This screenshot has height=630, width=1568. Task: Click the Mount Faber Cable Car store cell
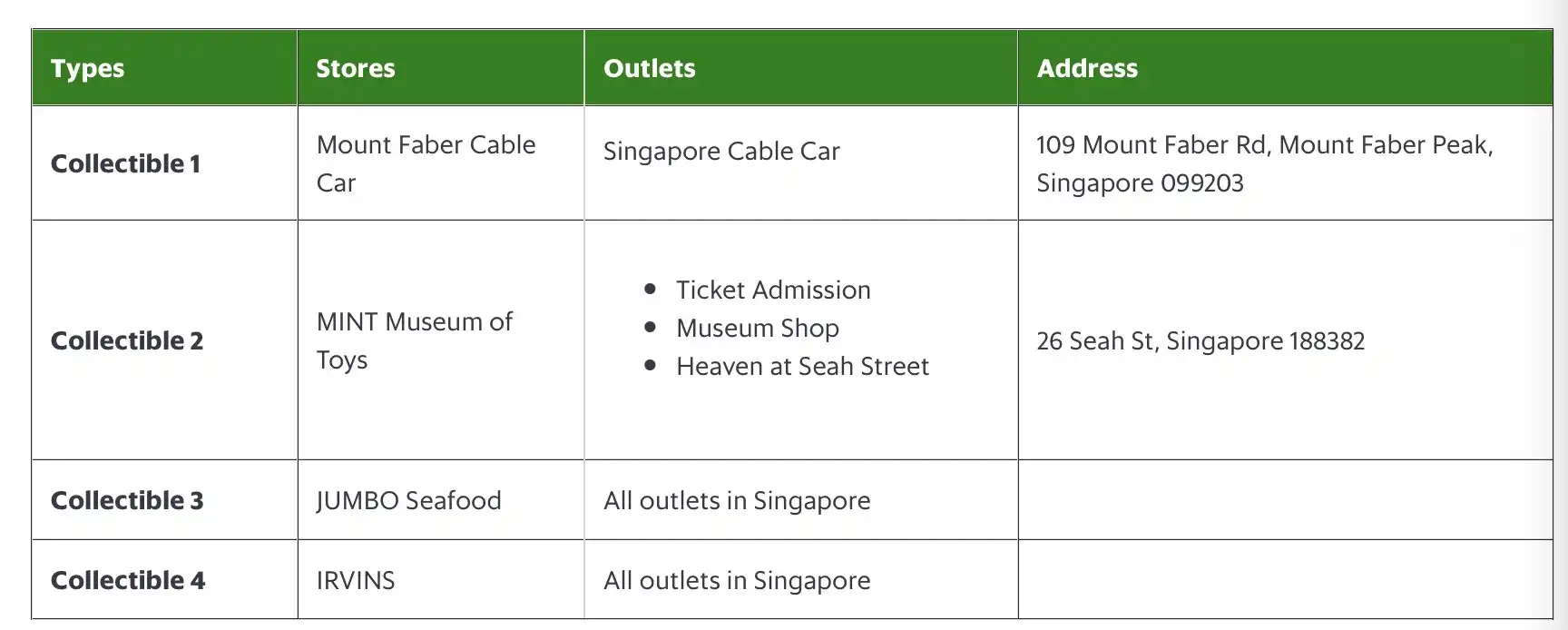coord(426,163)
